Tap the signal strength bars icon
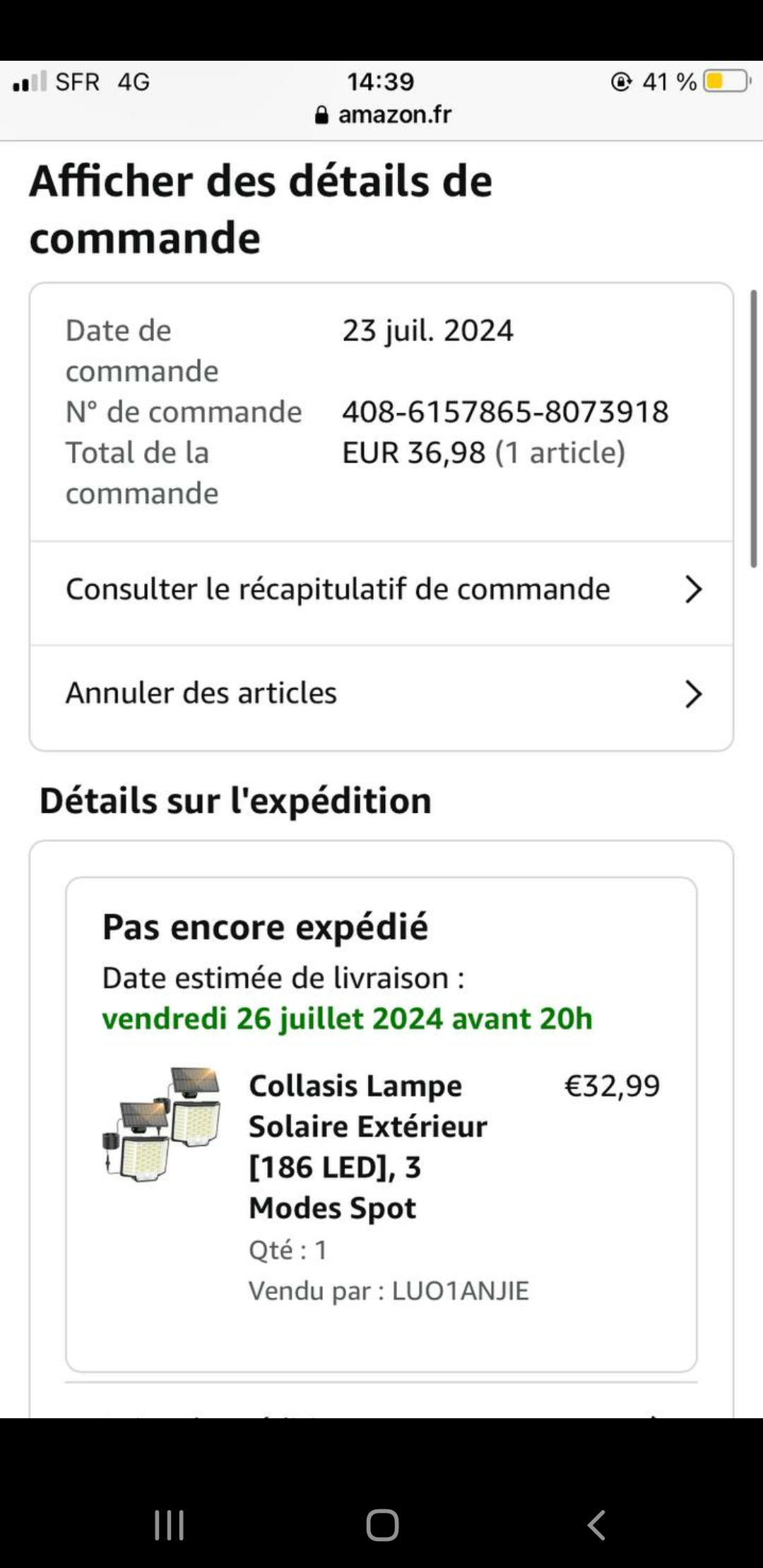 coord(30,82)
